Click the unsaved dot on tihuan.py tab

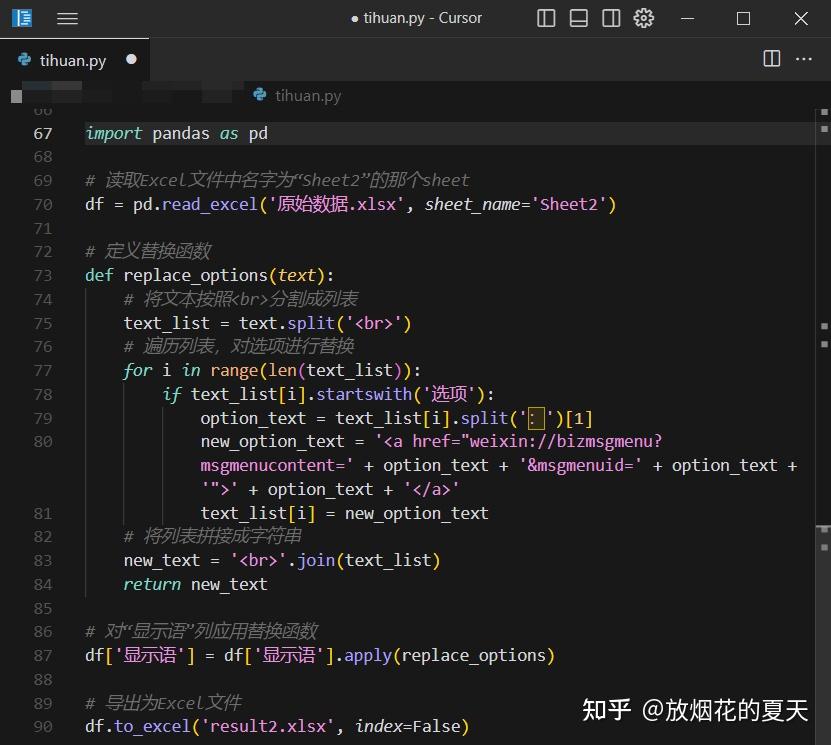coord(131,60)
